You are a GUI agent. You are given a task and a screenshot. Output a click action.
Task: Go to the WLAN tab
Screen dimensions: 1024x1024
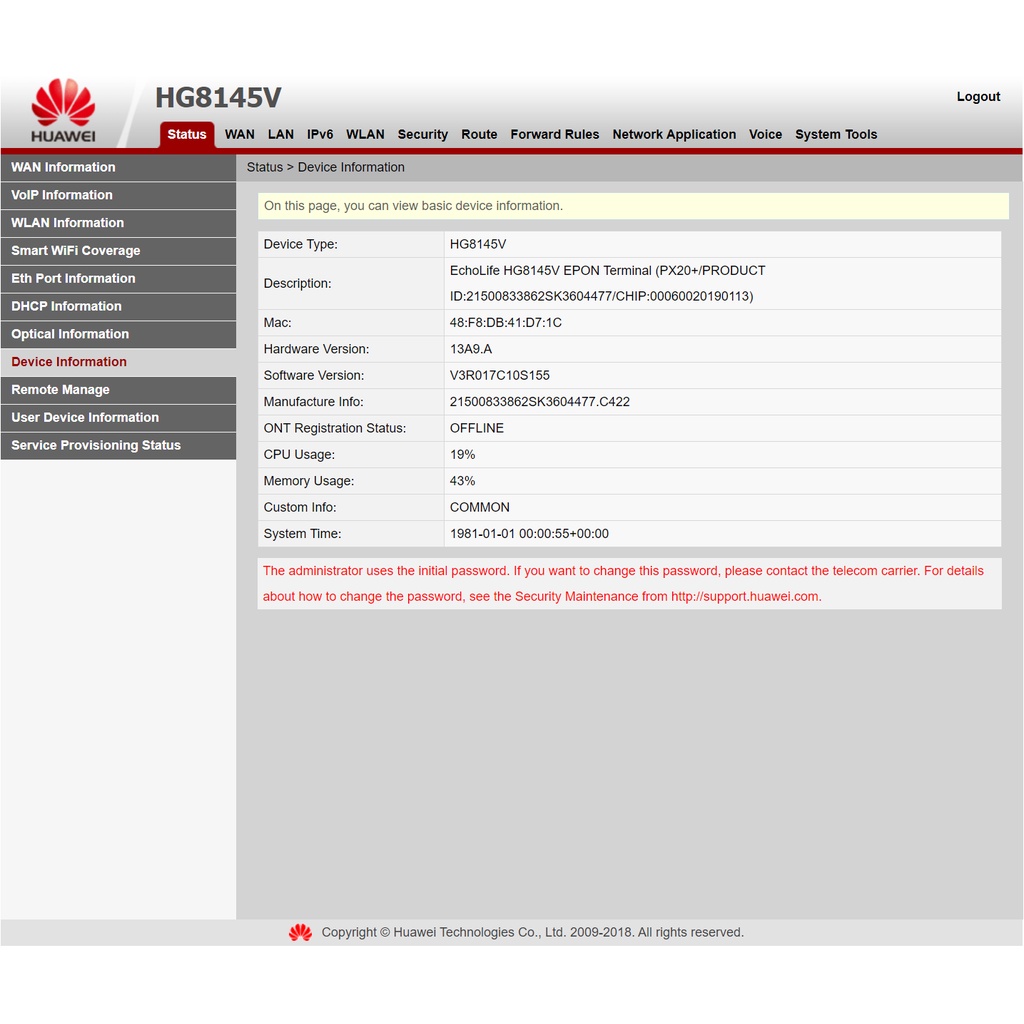coord(365,135)
